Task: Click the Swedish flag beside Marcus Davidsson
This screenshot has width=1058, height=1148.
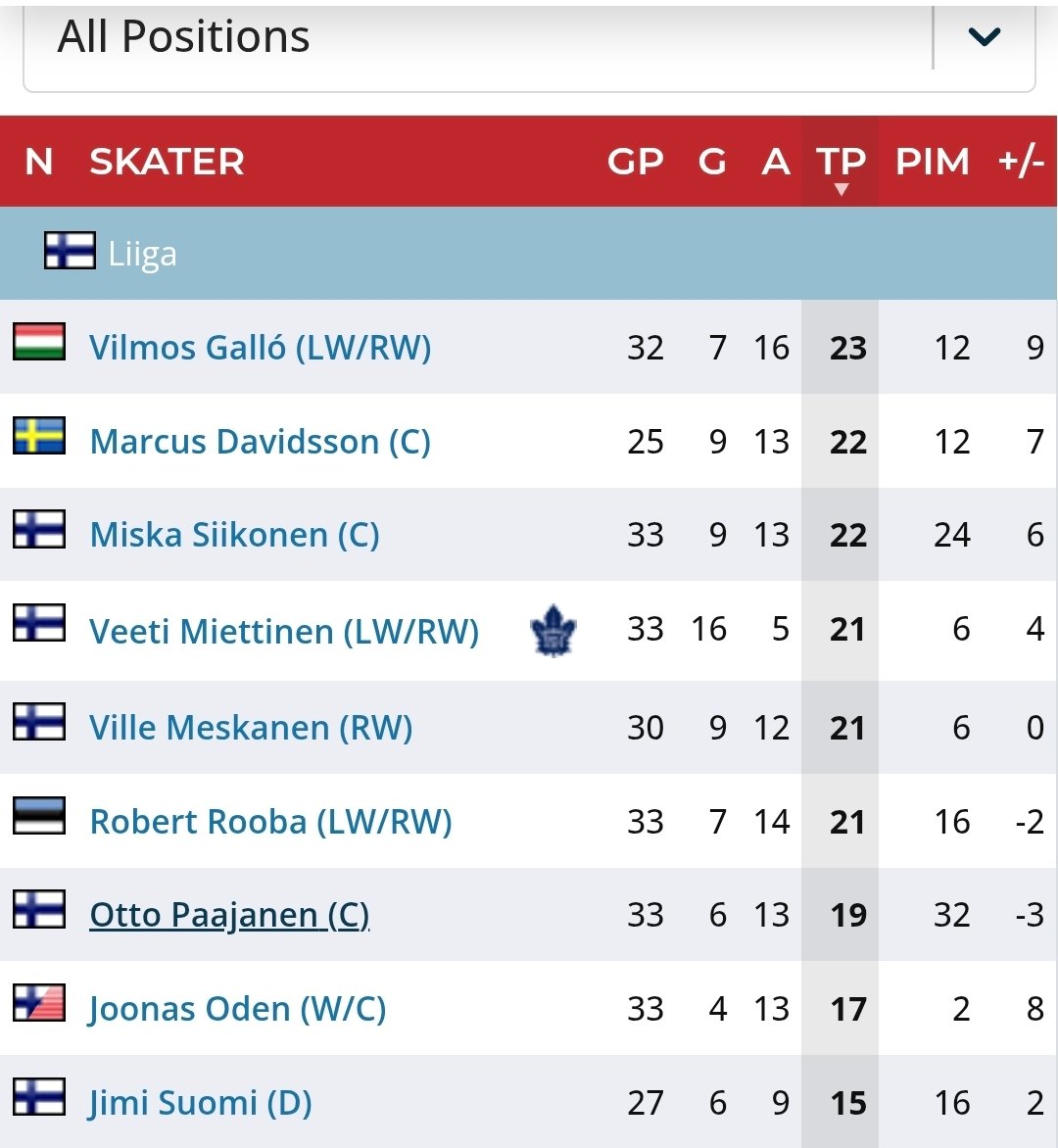Action: pos(39,436)
